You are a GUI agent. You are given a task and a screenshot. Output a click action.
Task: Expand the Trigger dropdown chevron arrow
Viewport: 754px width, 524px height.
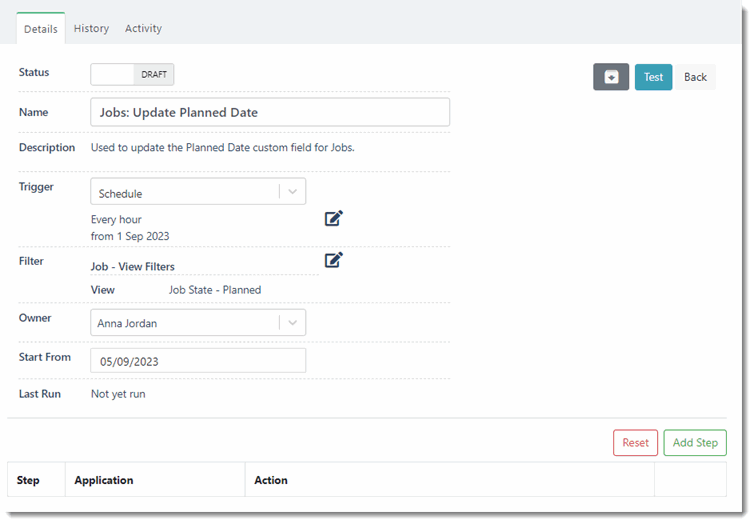292,192
